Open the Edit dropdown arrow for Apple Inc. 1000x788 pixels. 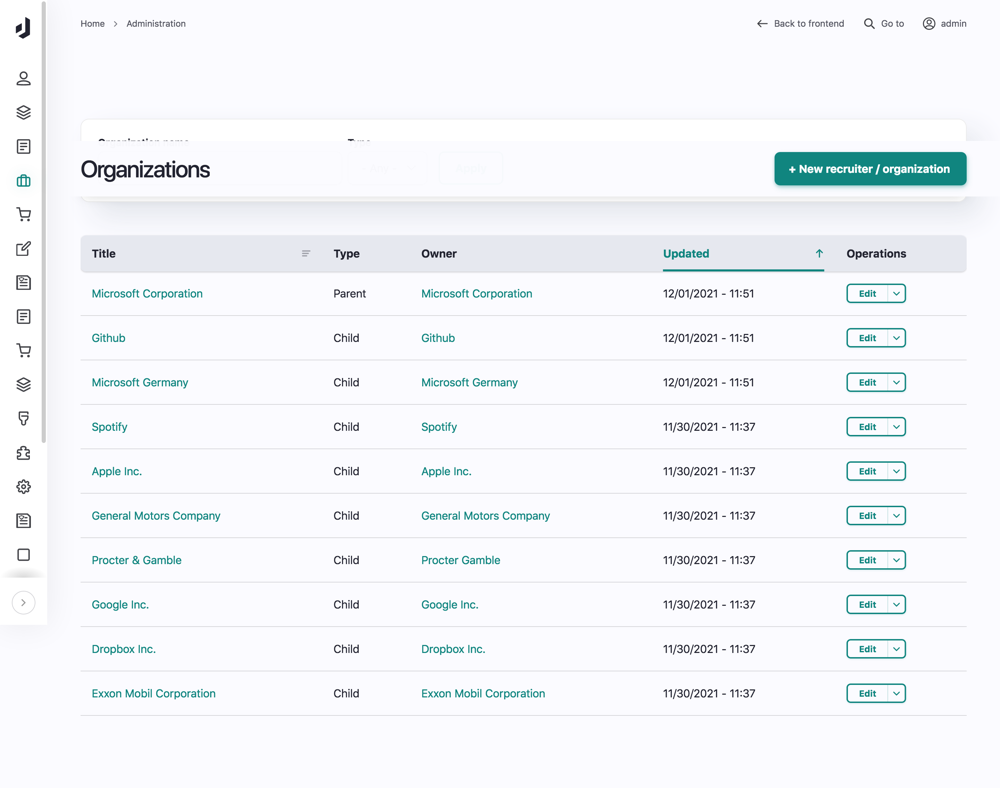(896, 471)
